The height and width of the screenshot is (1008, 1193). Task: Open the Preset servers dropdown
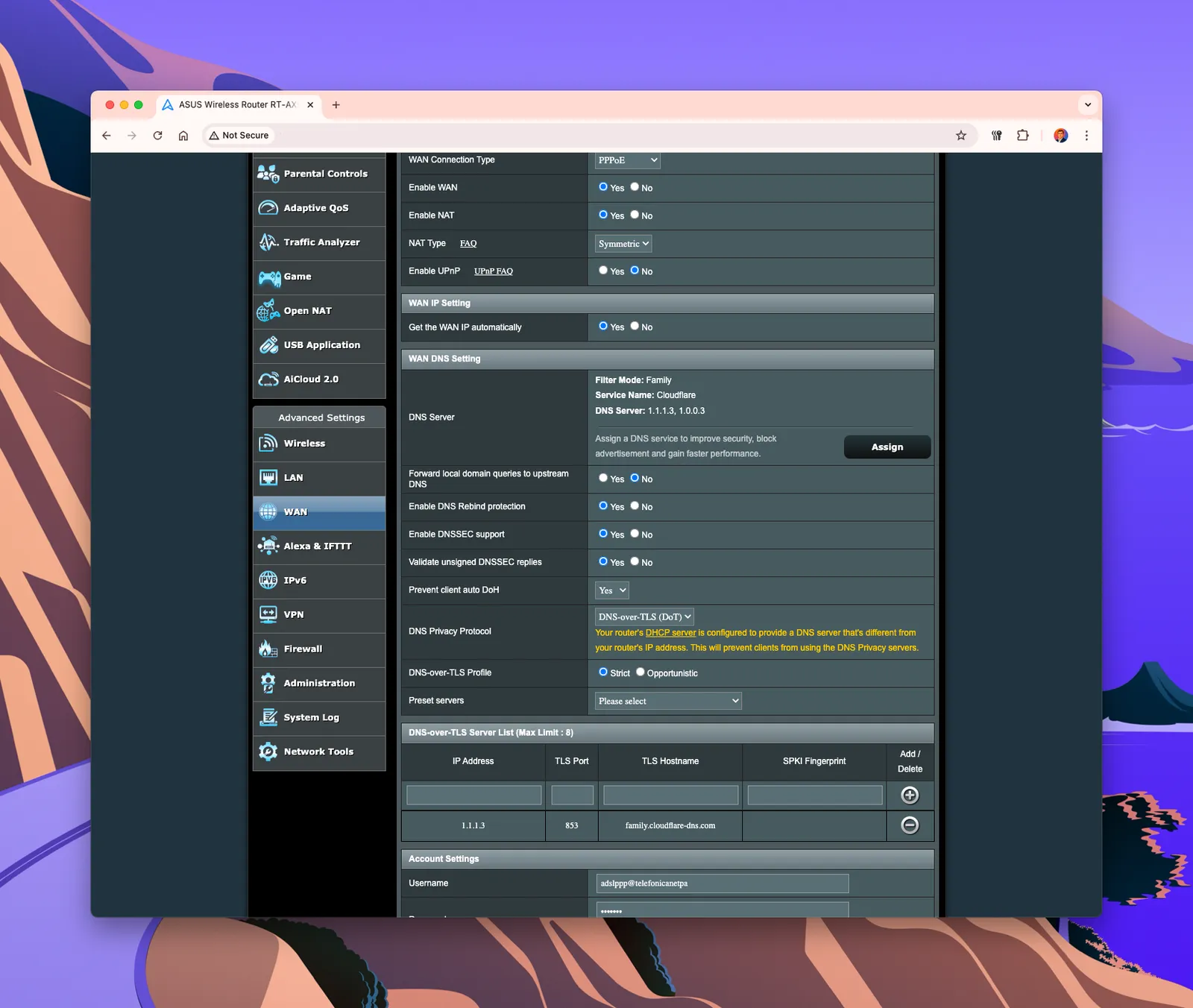point(668,701)
